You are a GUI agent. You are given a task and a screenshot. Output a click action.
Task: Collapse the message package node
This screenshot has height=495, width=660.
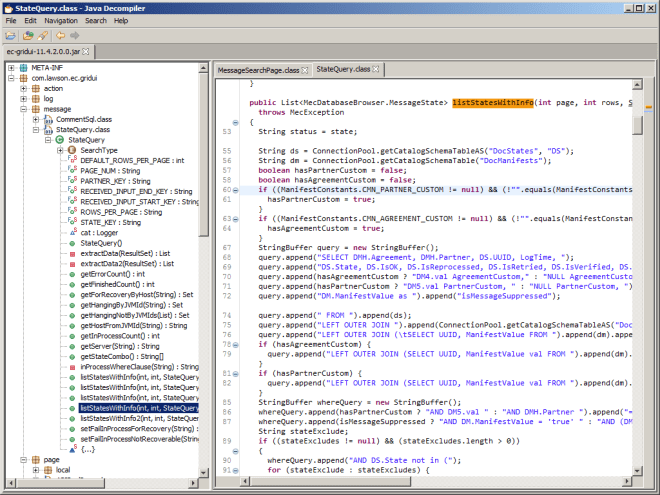[23, 109]
